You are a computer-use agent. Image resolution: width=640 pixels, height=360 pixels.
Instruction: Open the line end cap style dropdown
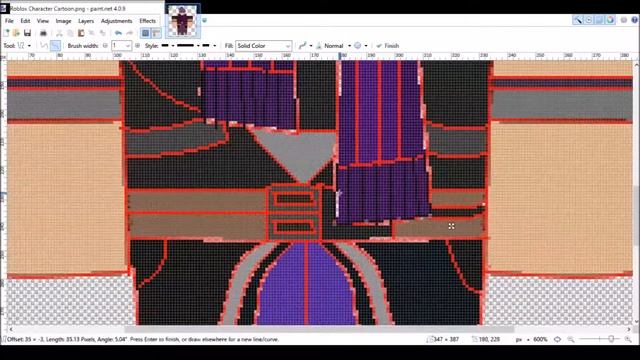tap(209, 46)
